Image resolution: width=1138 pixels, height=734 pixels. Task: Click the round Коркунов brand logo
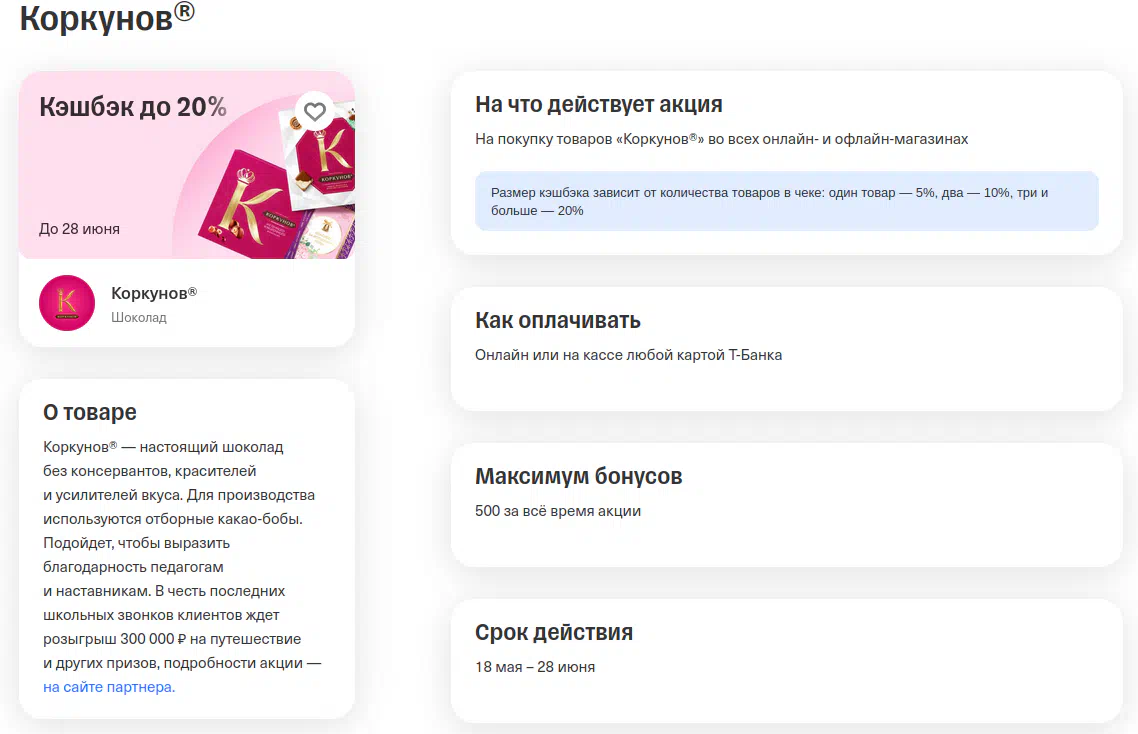point(67,303)
